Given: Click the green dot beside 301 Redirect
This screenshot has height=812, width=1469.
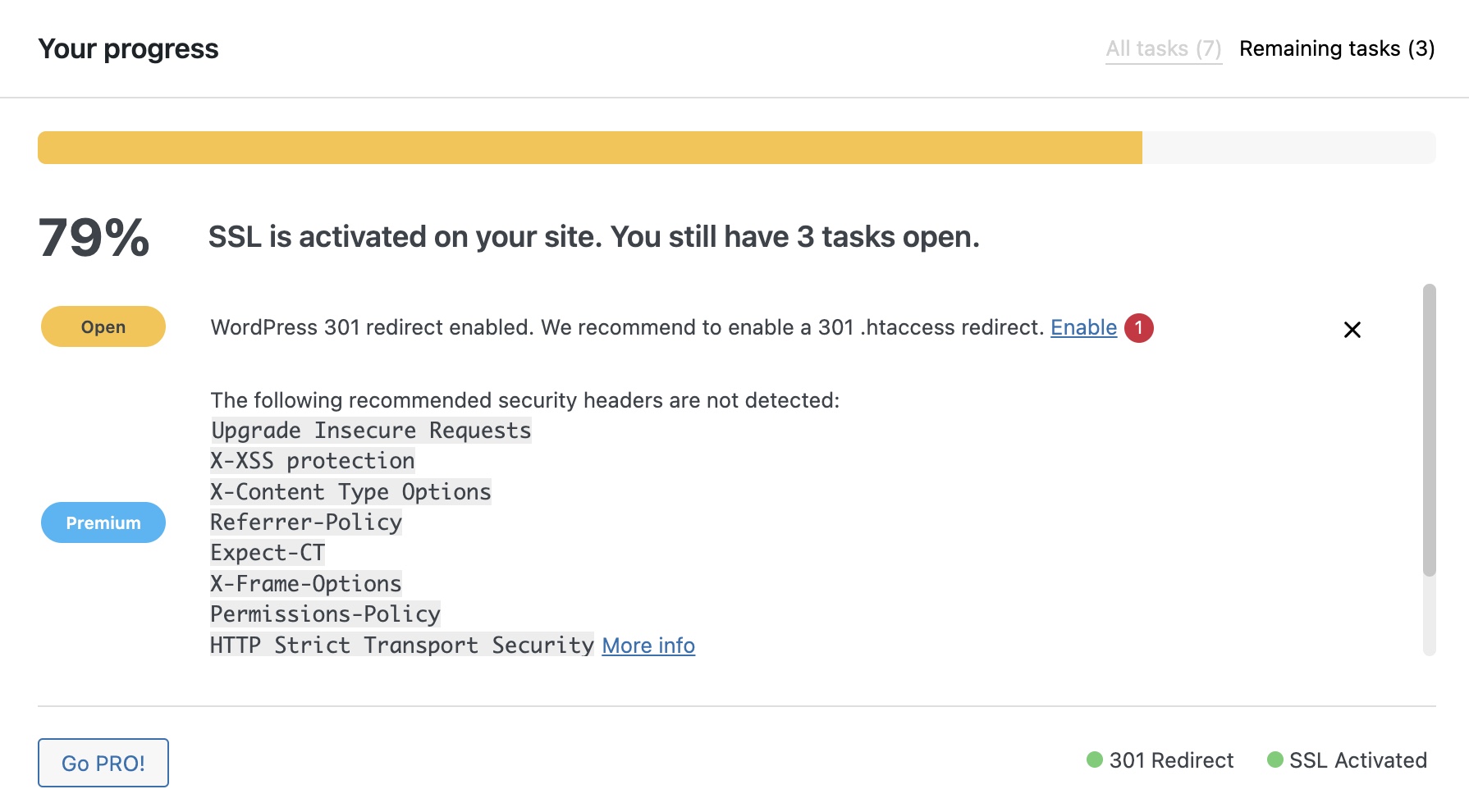Looking at the screenshot, I should pyautogui.click(x=1094, y=760).
